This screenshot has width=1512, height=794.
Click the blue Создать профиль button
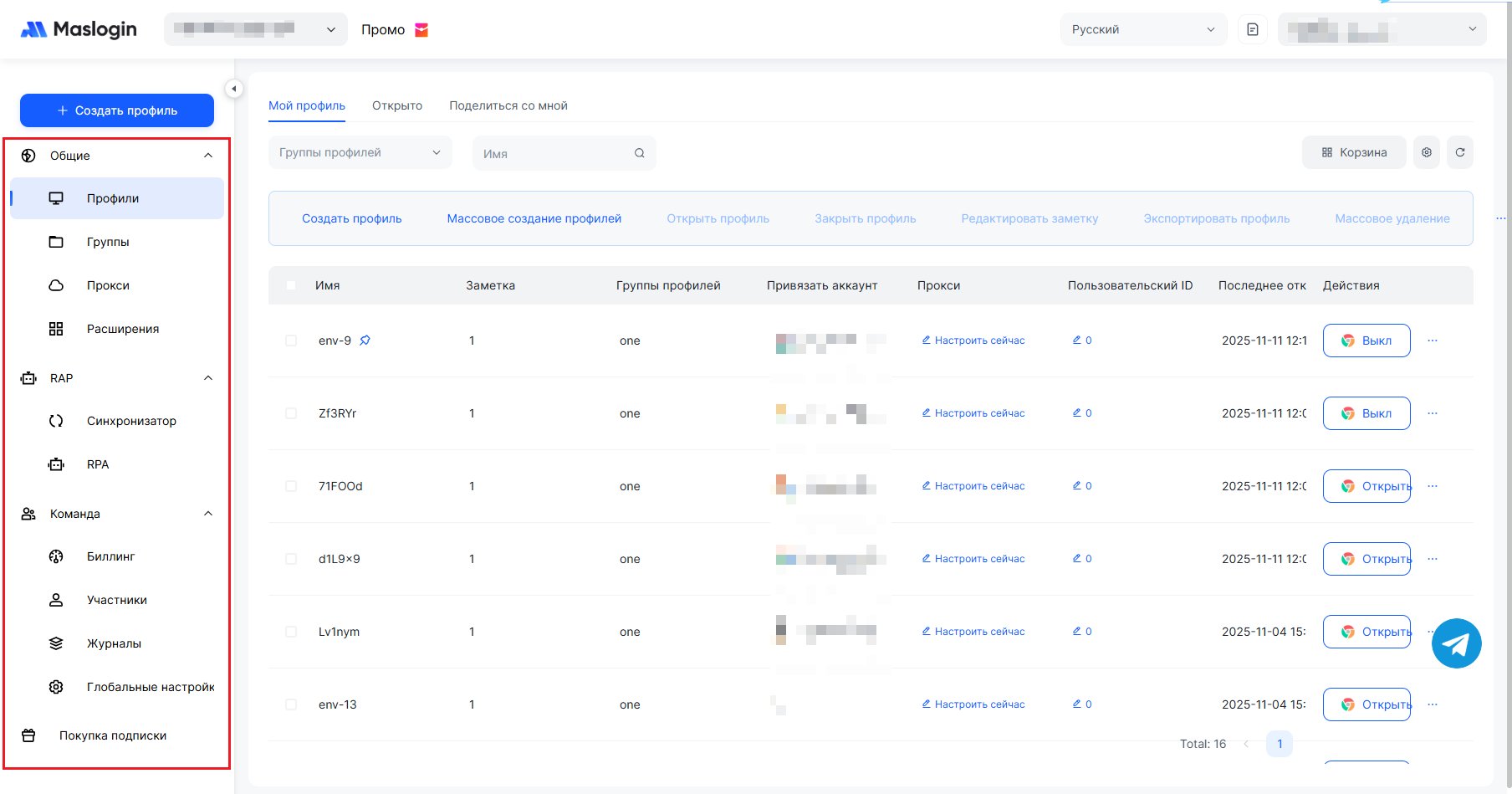(x=117, y=110)
